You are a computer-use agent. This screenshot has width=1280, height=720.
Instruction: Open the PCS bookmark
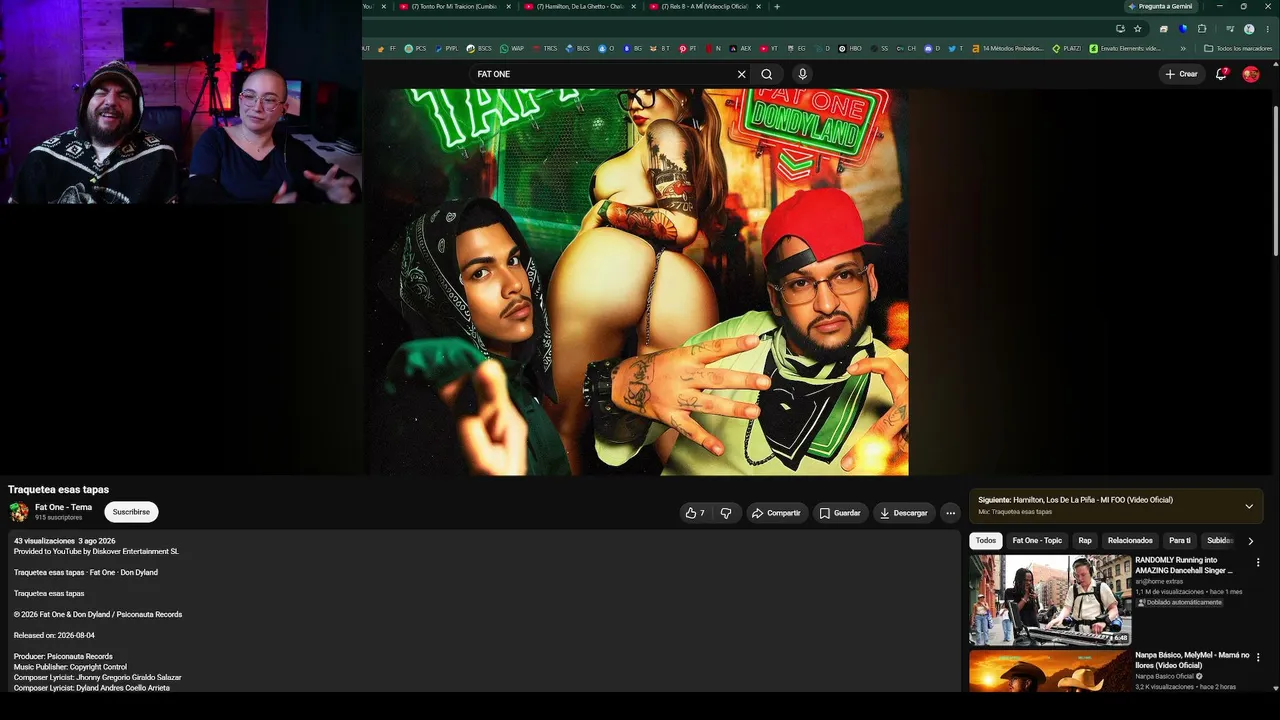pos(415,48)
